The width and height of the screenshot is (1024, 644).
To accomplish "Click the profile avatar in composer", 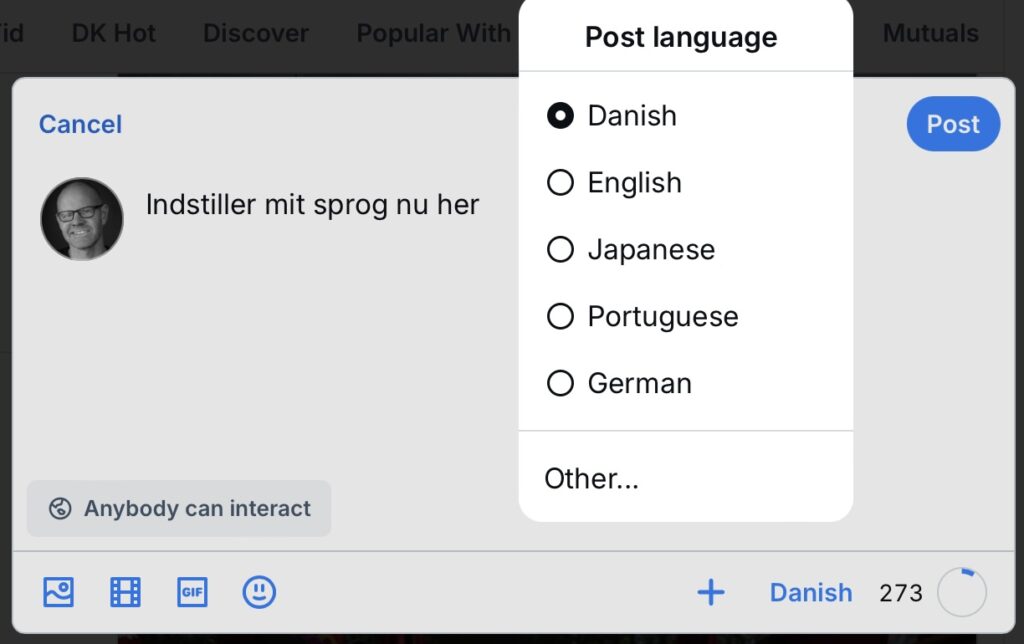I will pos(82,219).
